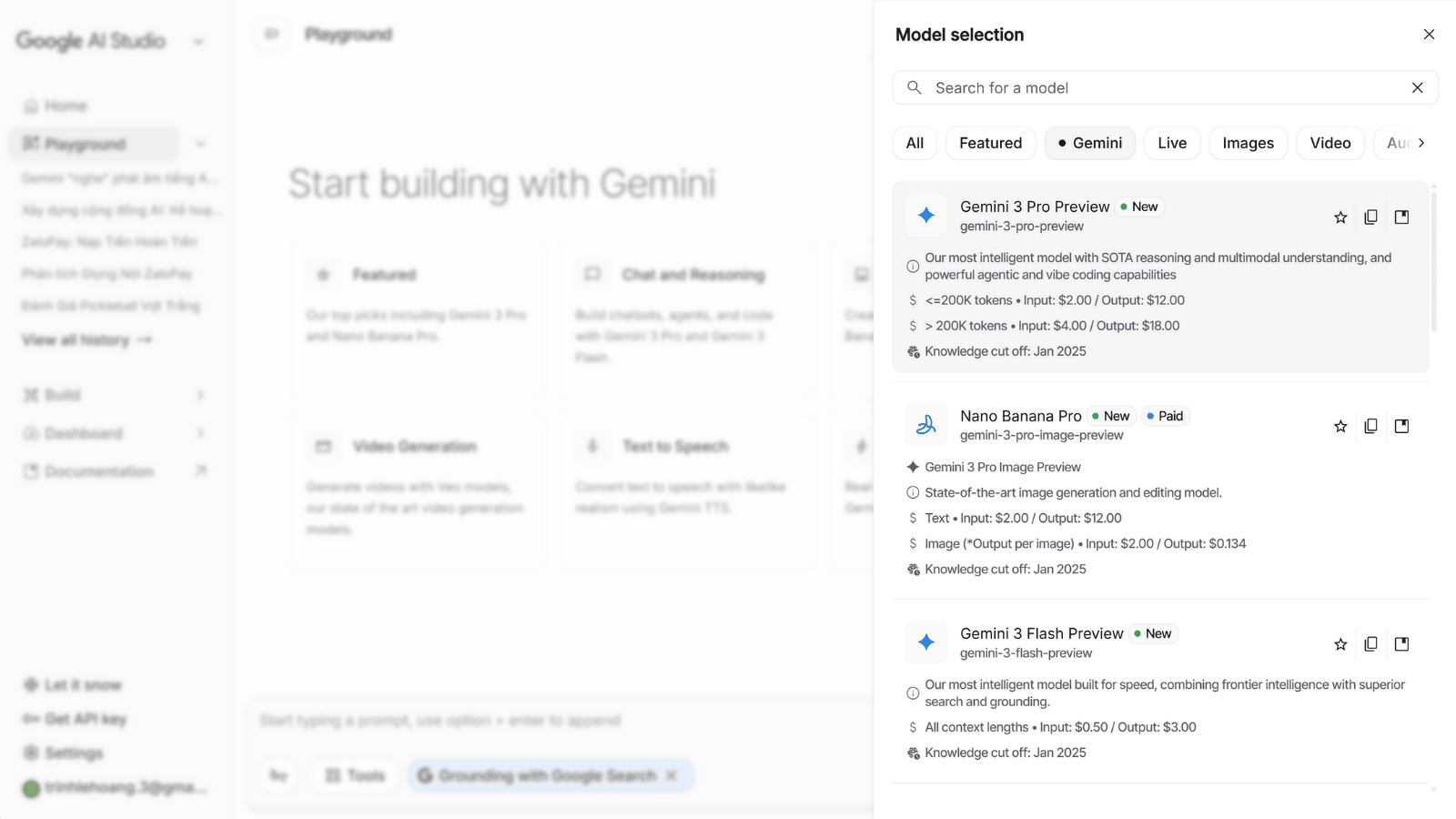Image resolution: width=1456 pixels, height=819 pixels.
Task: Expand the Google AI Studio dropdown
Action: pyautogui.click(x=198, y=41)
